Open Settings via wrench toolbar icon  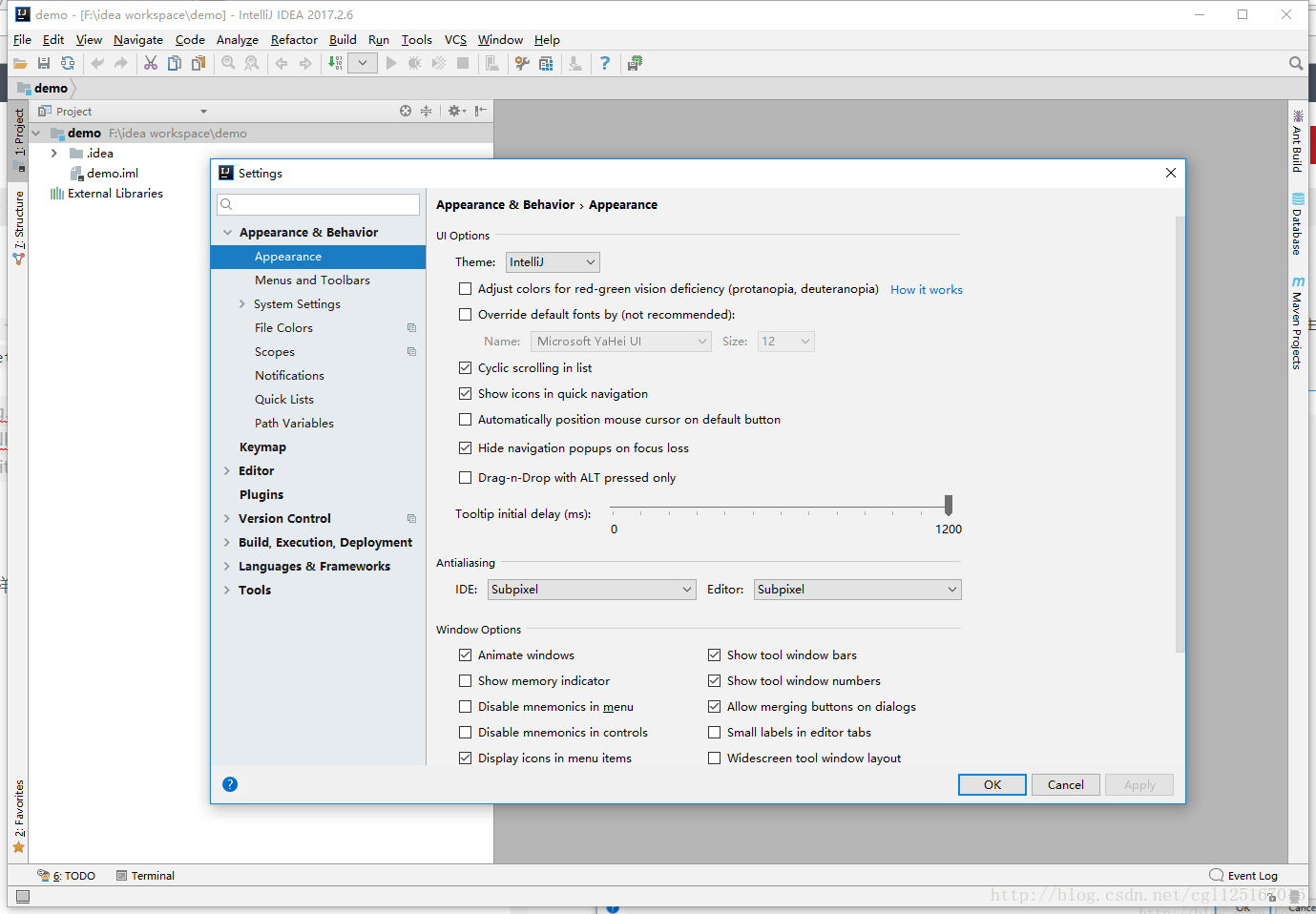[522, 63]
